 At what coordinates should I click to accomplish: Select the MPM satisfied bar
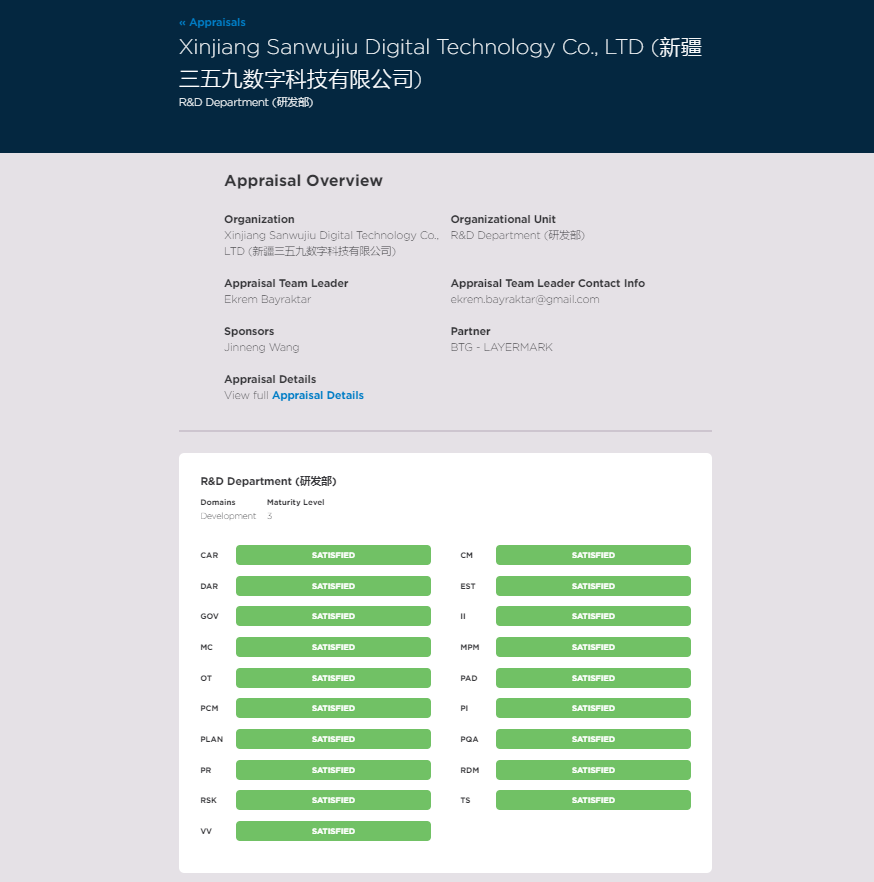tap(593, 647)
